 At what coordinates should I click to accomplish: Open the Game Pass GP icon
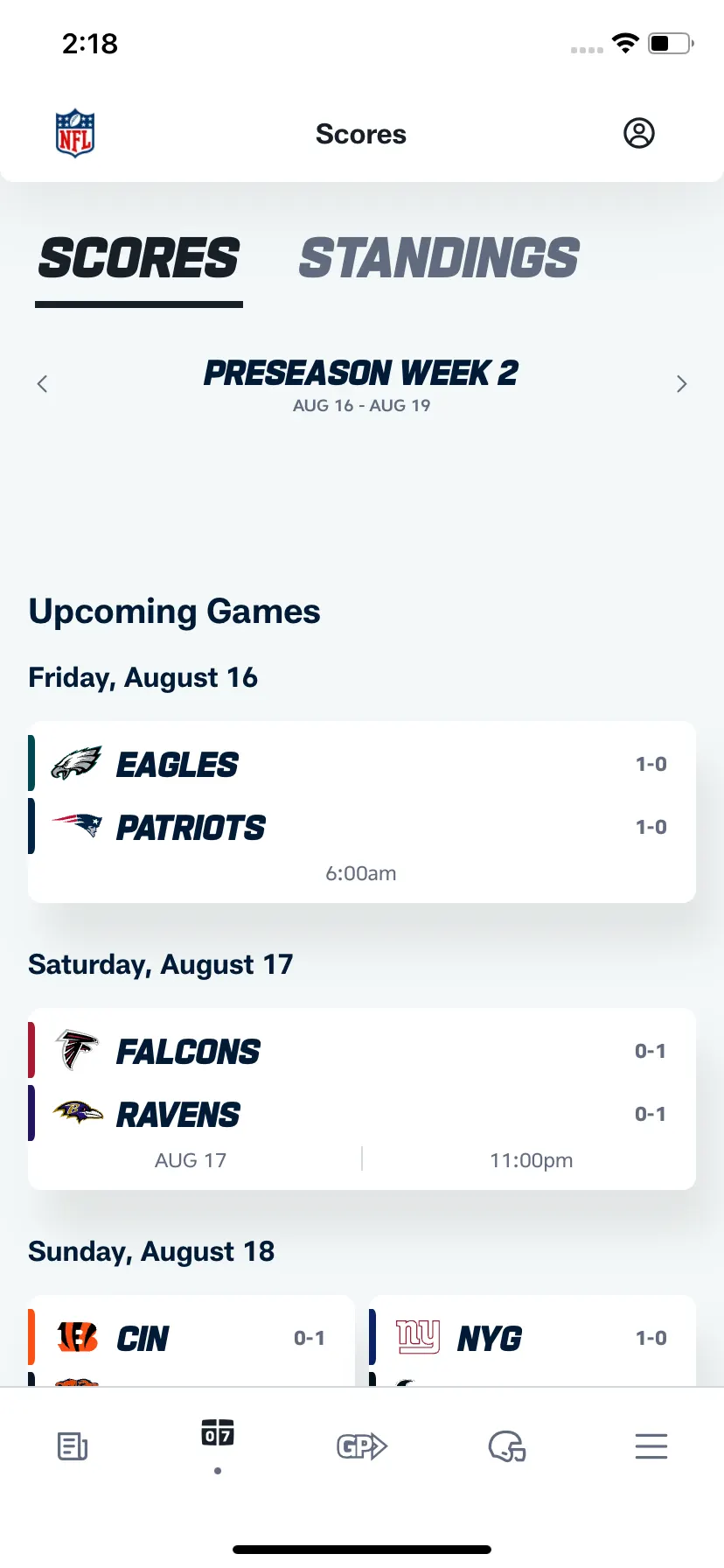[362, 1446]
